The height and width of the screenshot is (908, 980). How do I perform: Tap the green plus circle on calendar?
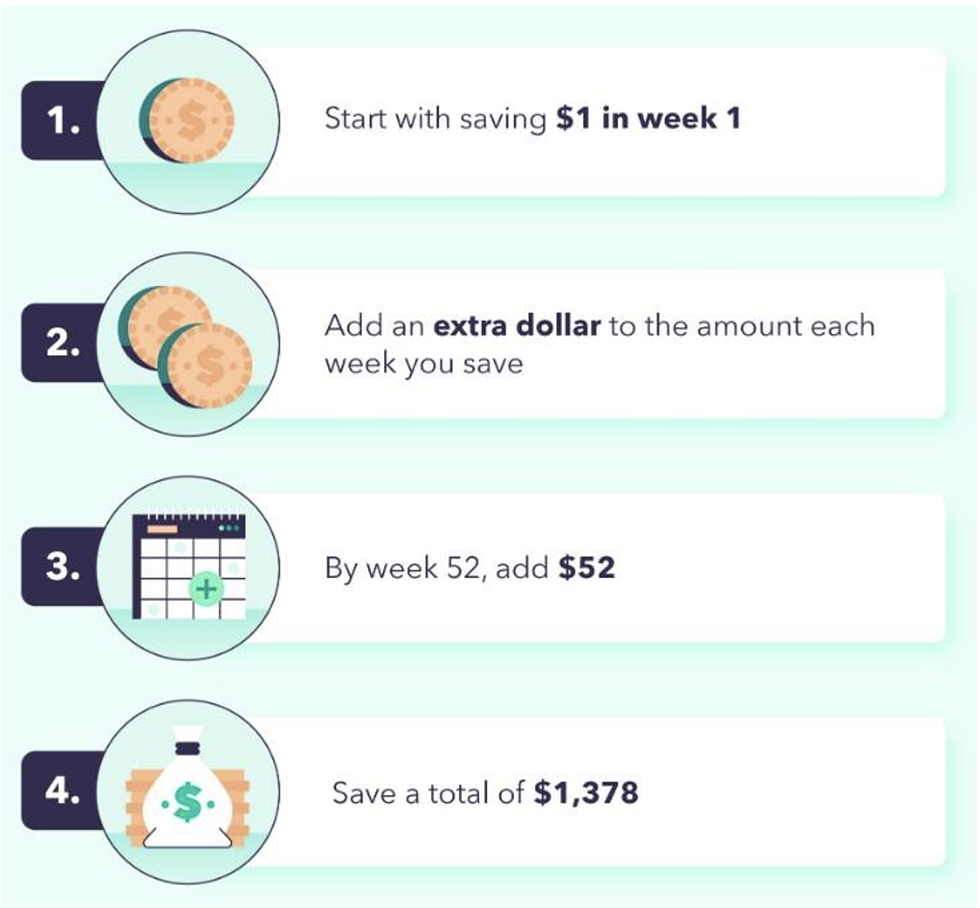click(x=206, y=589)
